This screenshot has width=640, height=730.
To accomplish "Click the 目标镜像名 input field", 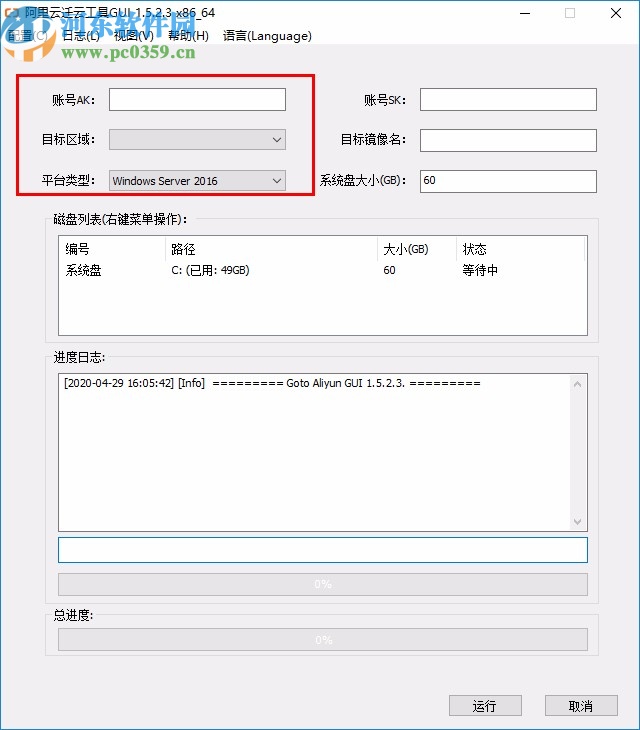I will click(508, 140).
